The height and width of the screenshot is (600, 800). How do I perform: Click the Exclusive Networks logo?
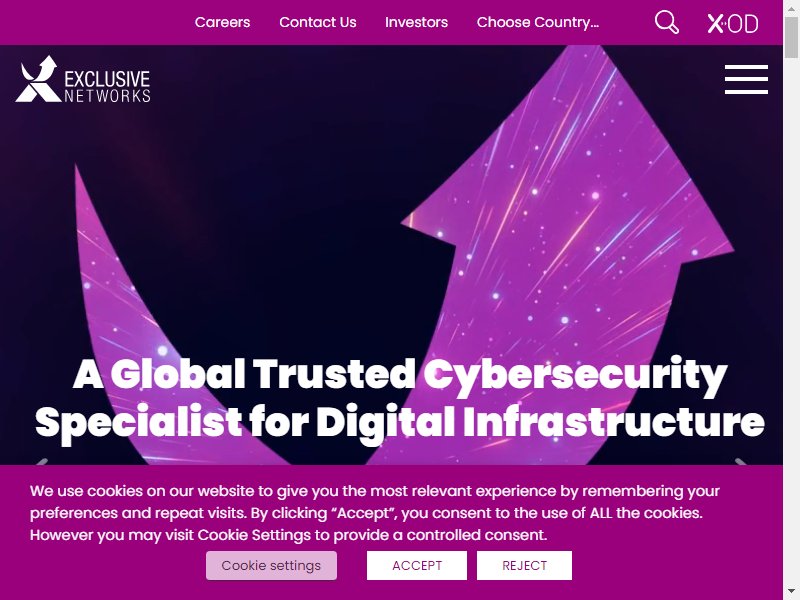[83, 79]
